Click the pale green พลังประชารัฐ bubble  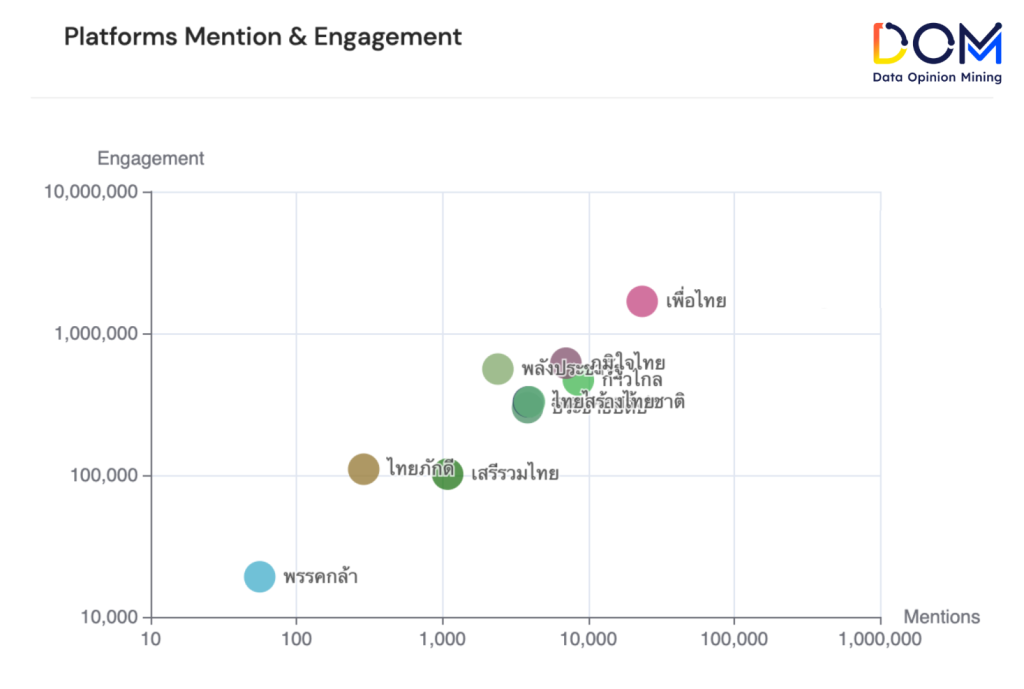point(497,369)
